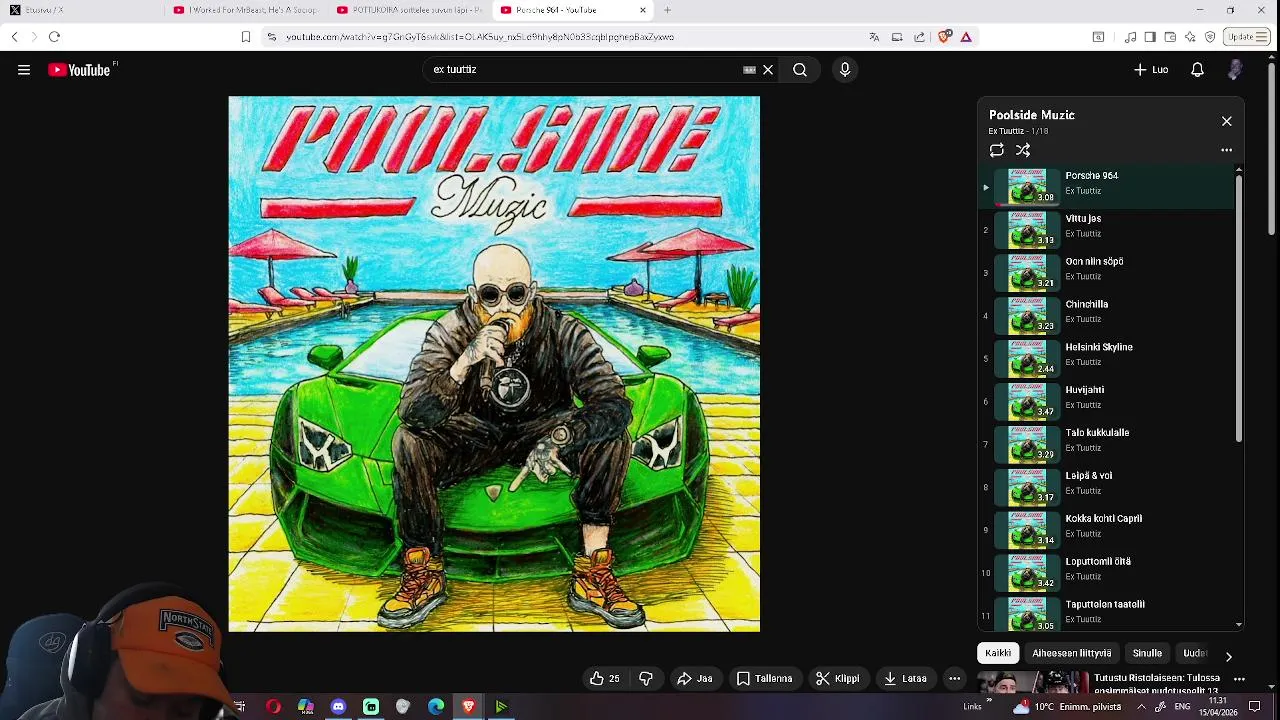Screen dimensions: 1280x720
Task: Open the account avatar menu
Action: coord(1235,70)
